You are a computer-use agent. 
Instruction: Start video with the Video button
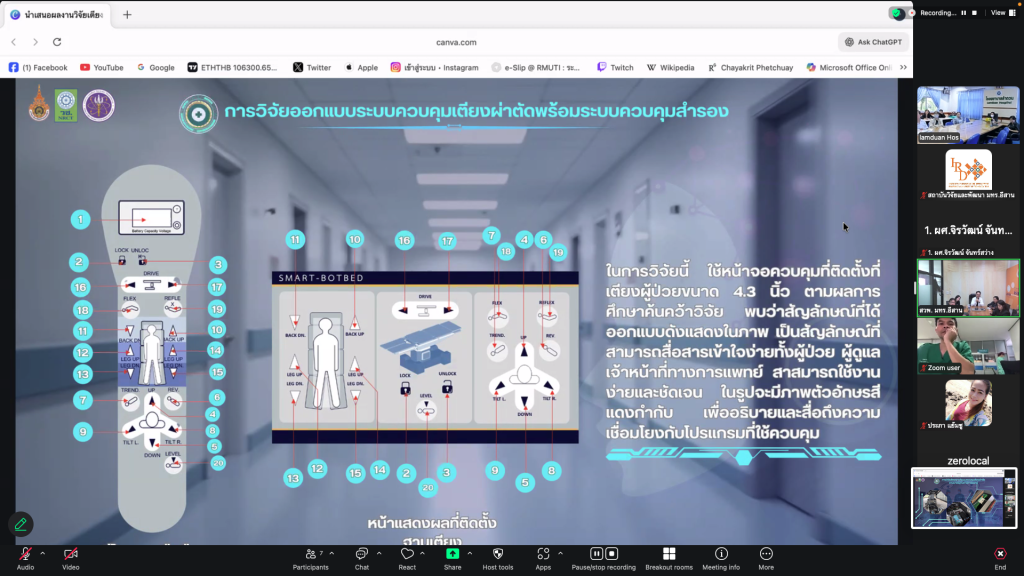(x=70, y=554)
